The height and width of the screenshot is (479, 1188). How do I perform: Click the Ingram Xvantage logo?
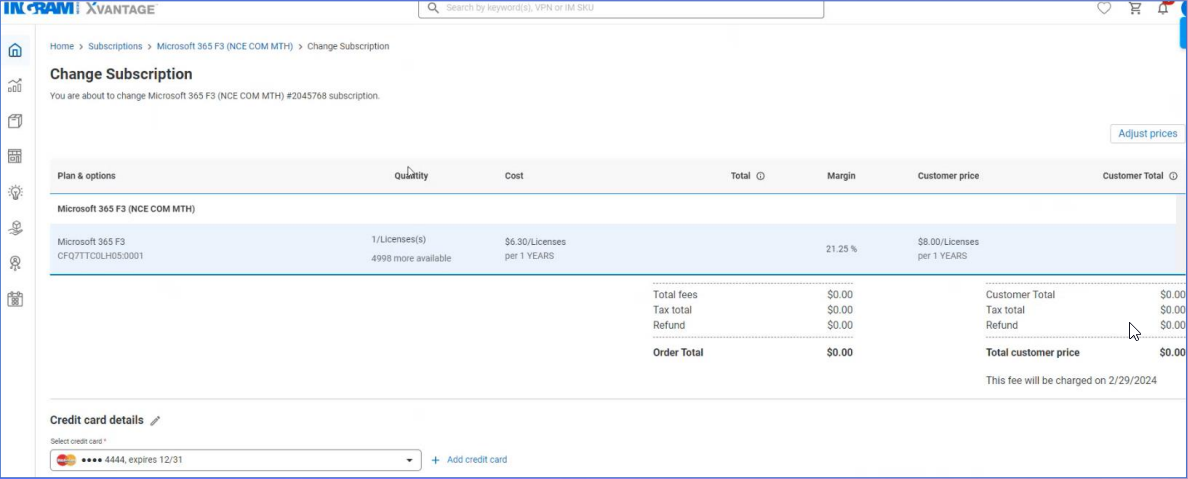tap(80, 8)
